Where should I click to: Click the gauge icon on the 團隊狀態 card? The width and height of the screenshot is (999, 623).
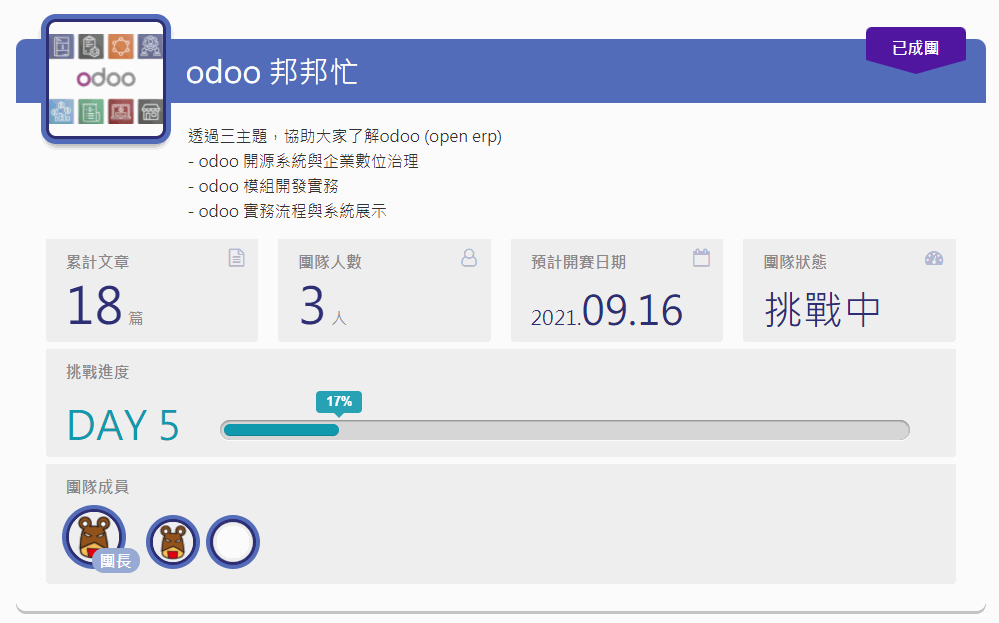click(934, 257)
